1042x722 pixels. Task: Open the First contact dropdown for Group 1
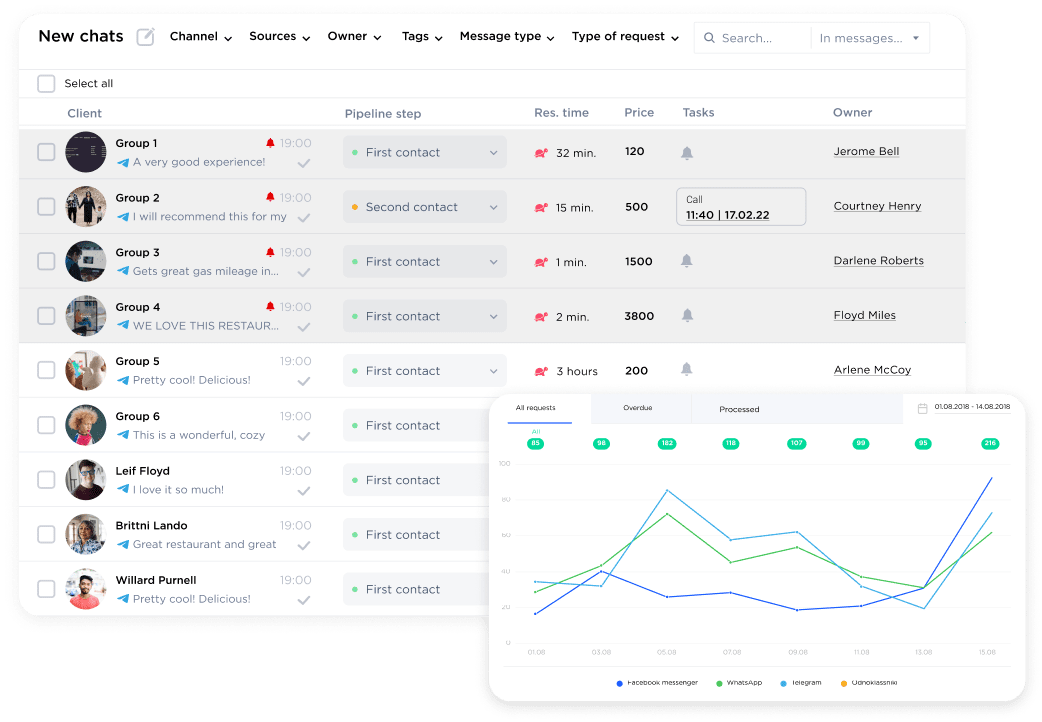click(424, 152)
